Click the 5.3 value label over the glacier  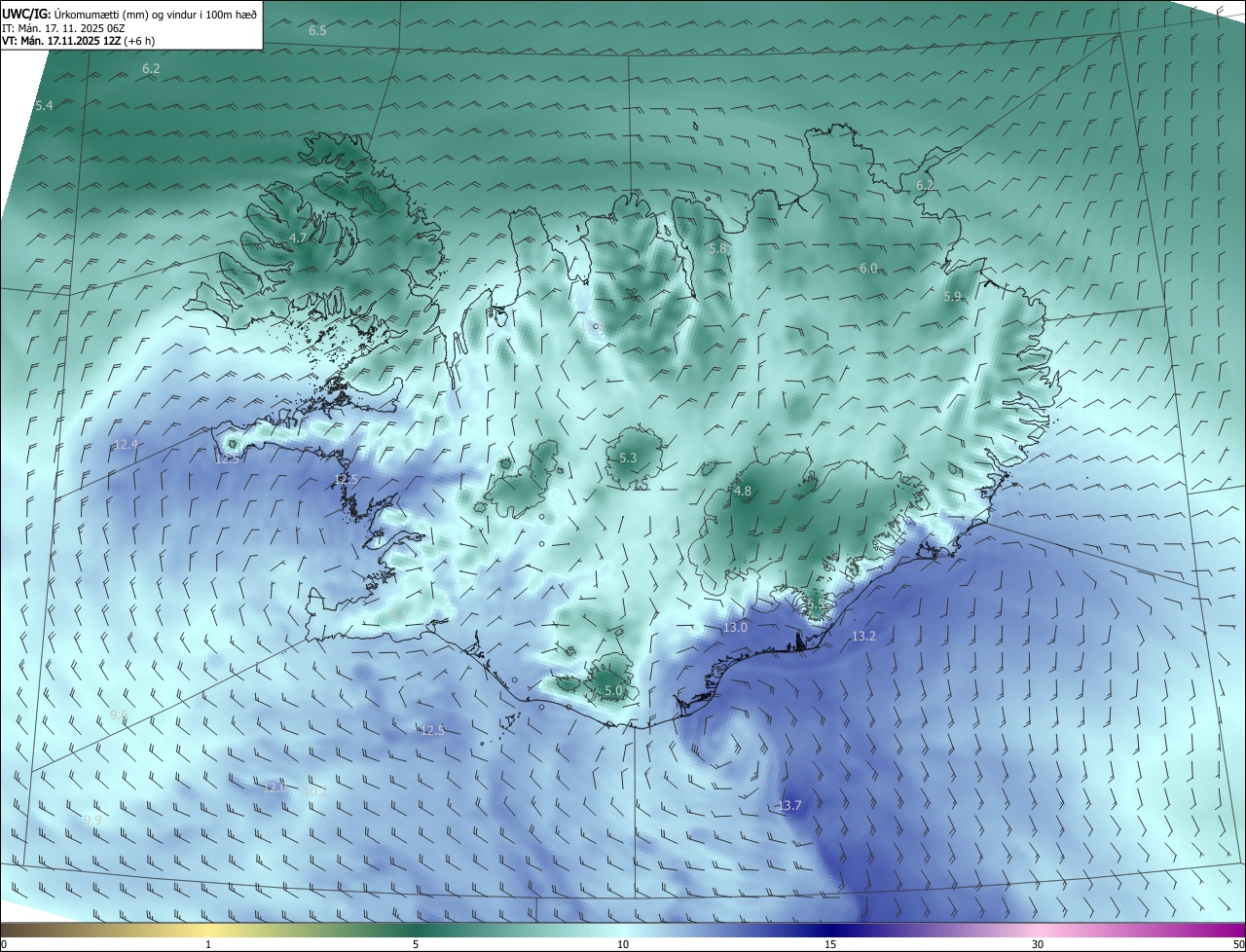click(628, 458)
